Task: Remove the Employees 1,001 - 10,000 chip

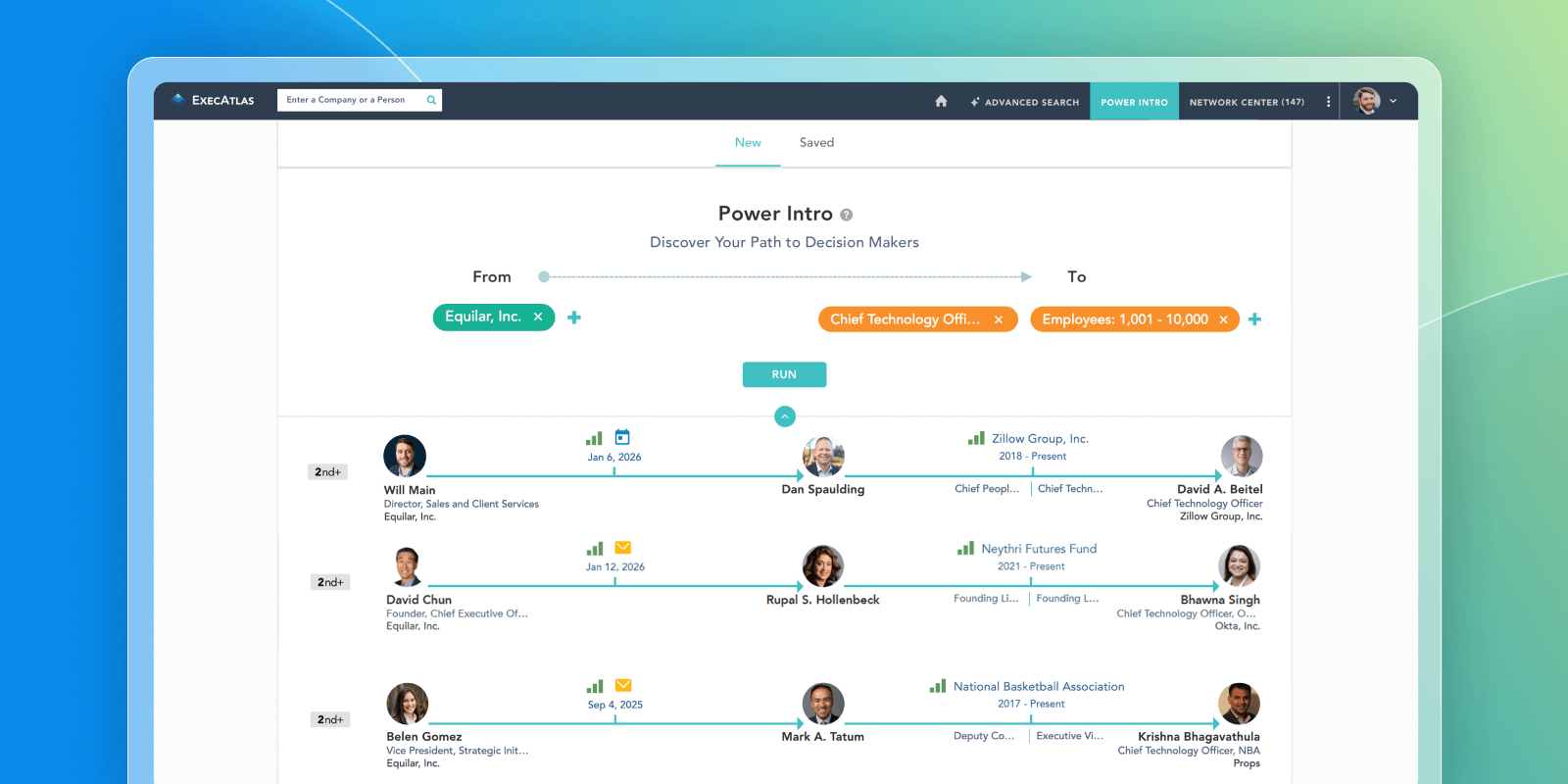Action: [x=1223, y=319]
